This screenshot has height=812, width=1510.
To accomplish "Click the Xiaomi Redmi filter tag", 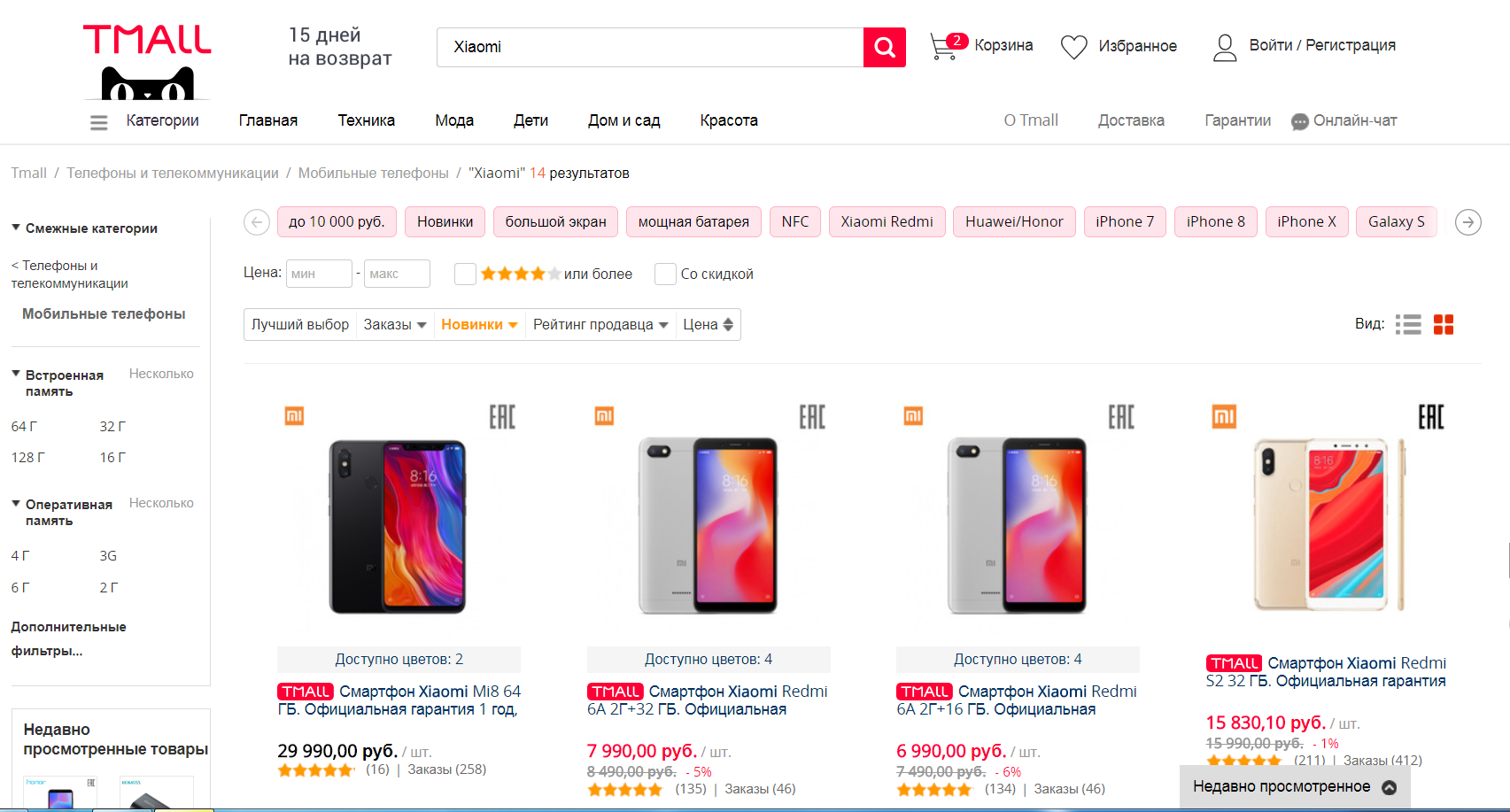I will tap(887, 222).
